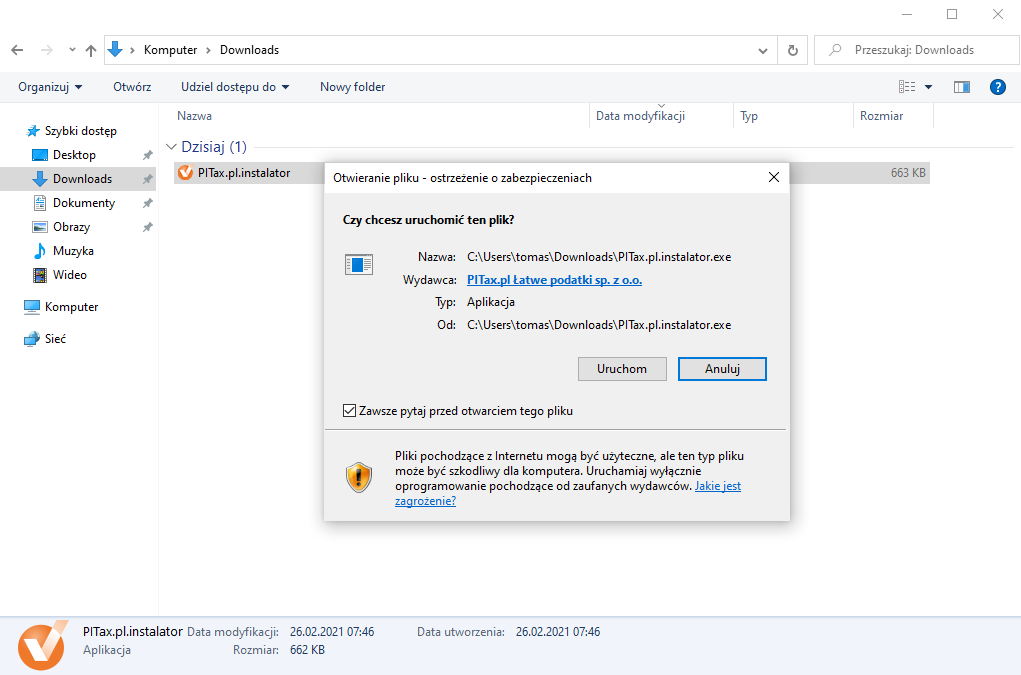
Task: Open Wideo in the sidebar
Action: (70, 275)
